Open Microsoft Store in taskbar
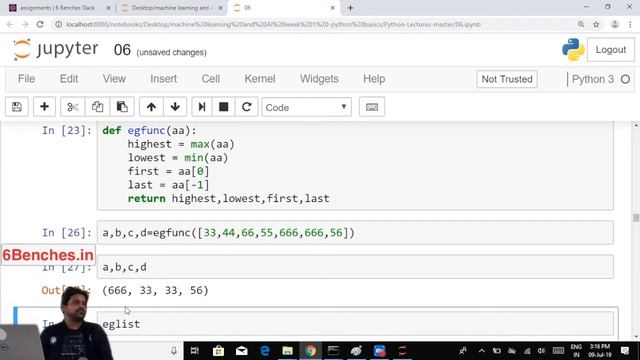The height and width of the screenshot is (360, 640). [218, 351]
